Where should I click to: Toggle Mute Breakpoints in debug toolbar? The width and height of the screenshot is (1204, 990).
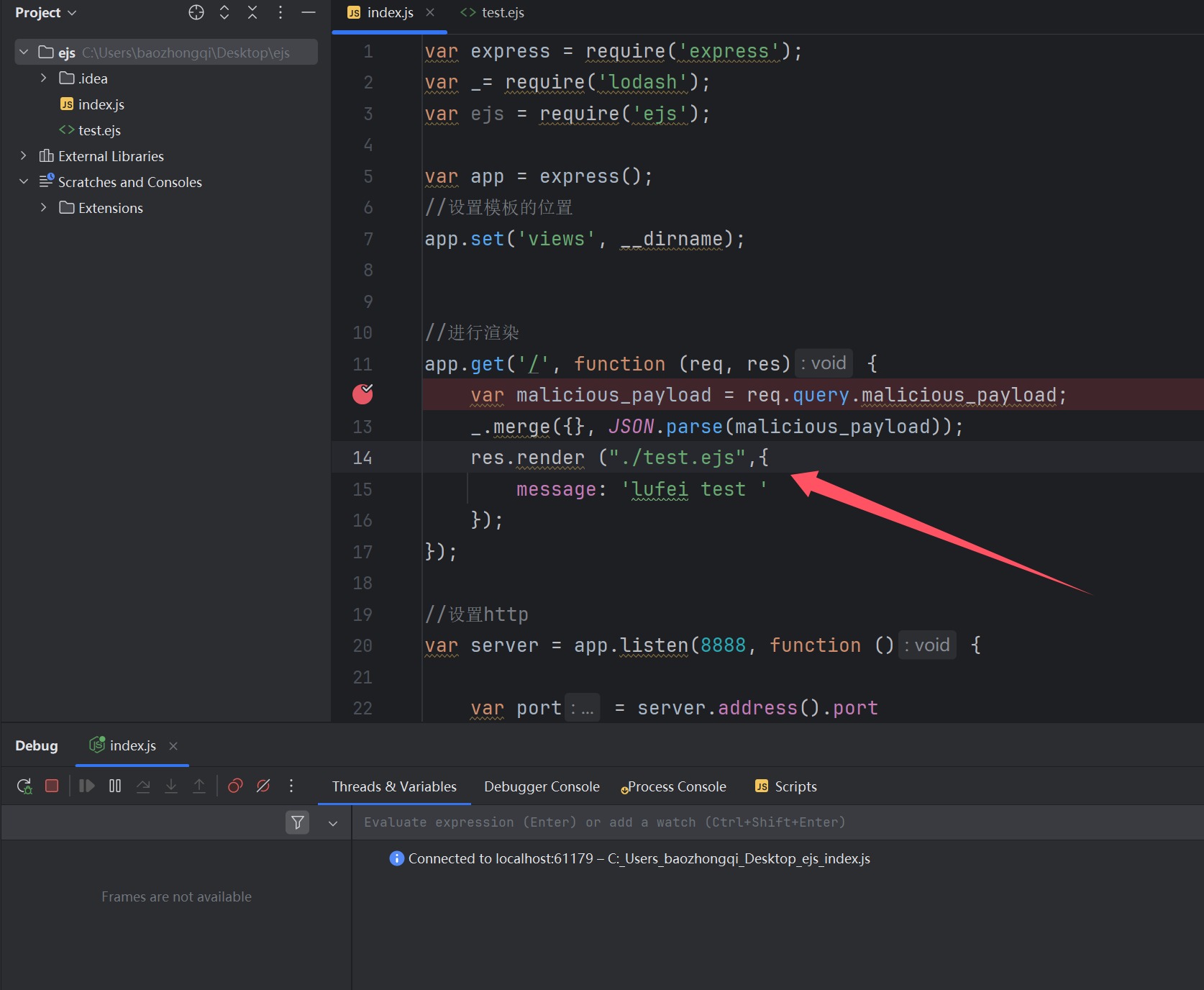click(263, 786)
